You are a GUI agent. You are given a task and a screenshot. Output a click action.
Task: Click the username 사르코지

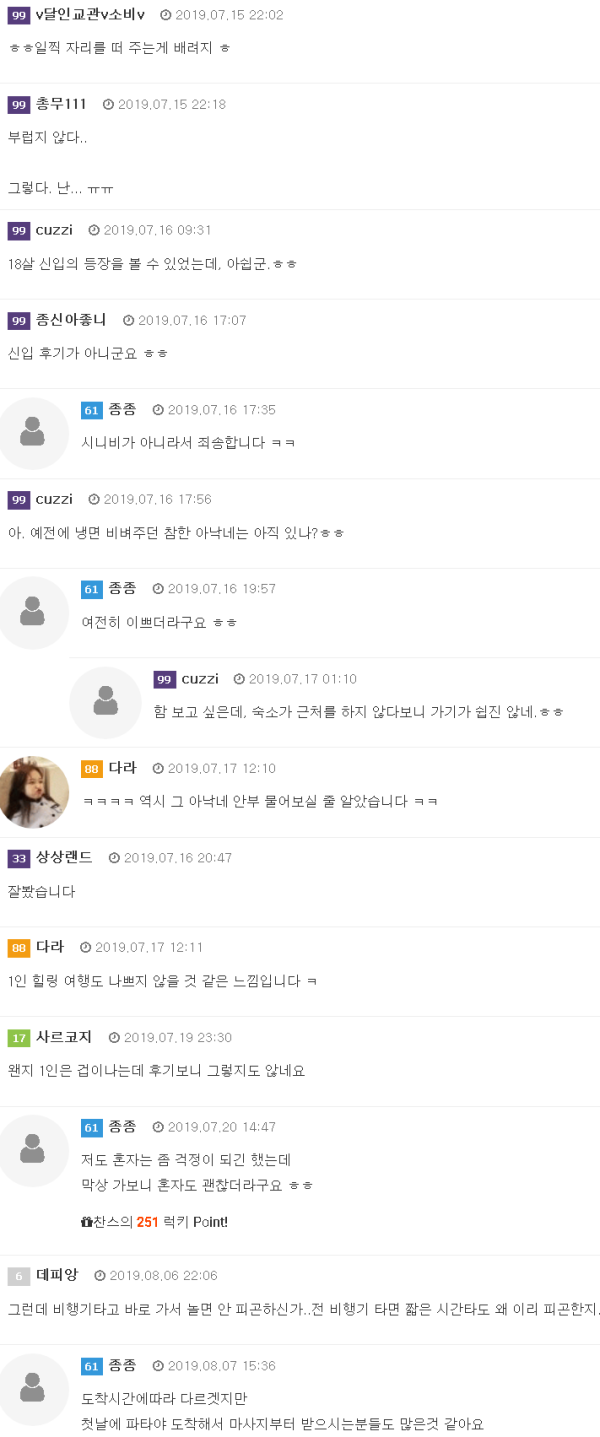64,1038
